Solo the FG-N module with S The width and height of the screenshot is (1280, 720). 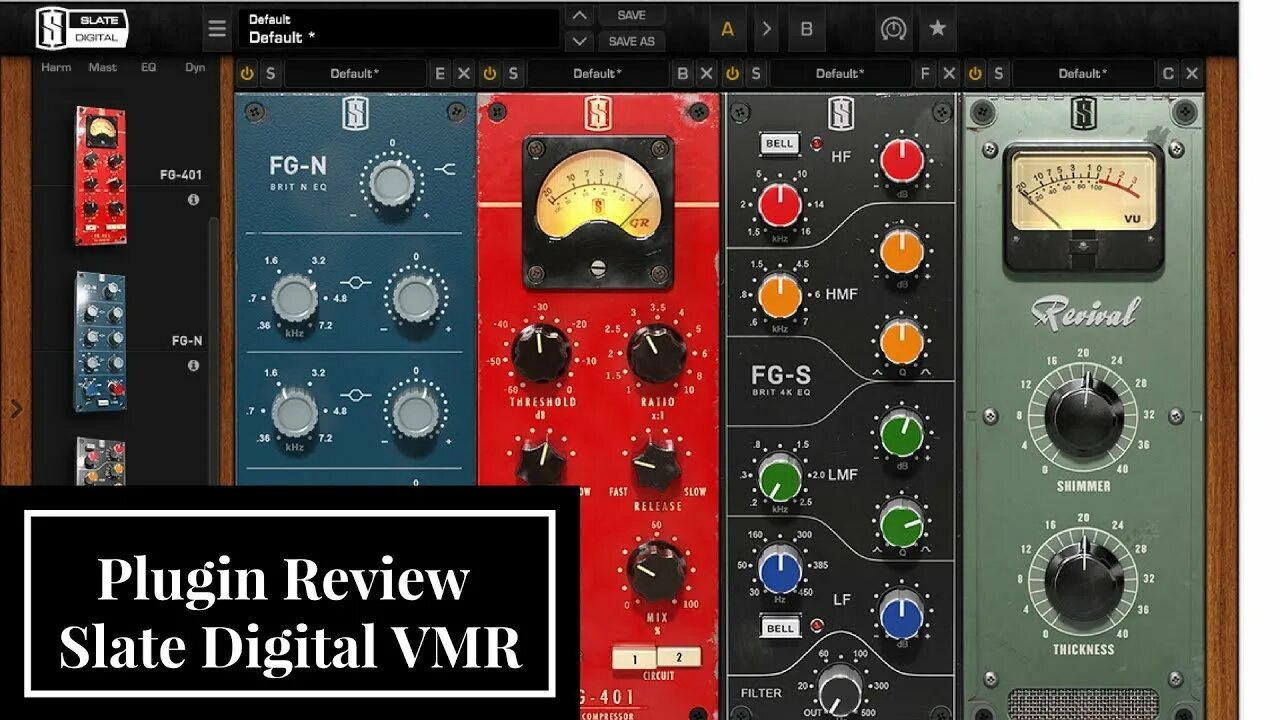coord(270,73)
